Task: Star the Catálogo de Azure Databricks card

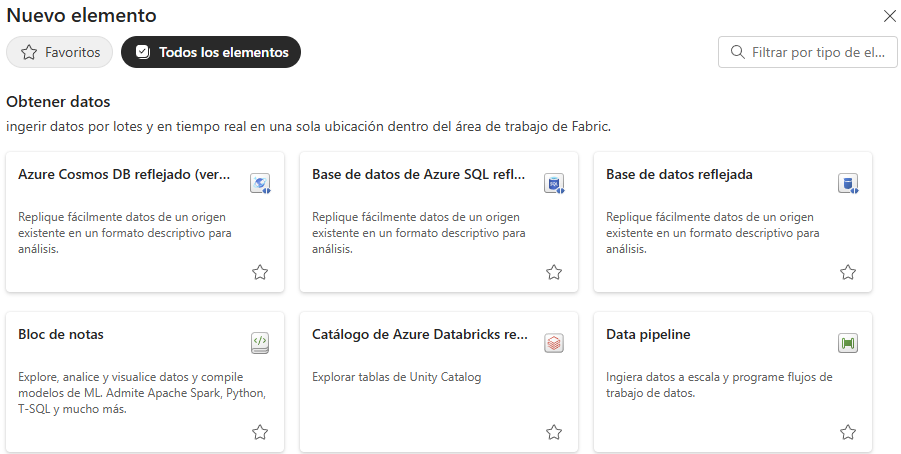Action: click(554, 432)
